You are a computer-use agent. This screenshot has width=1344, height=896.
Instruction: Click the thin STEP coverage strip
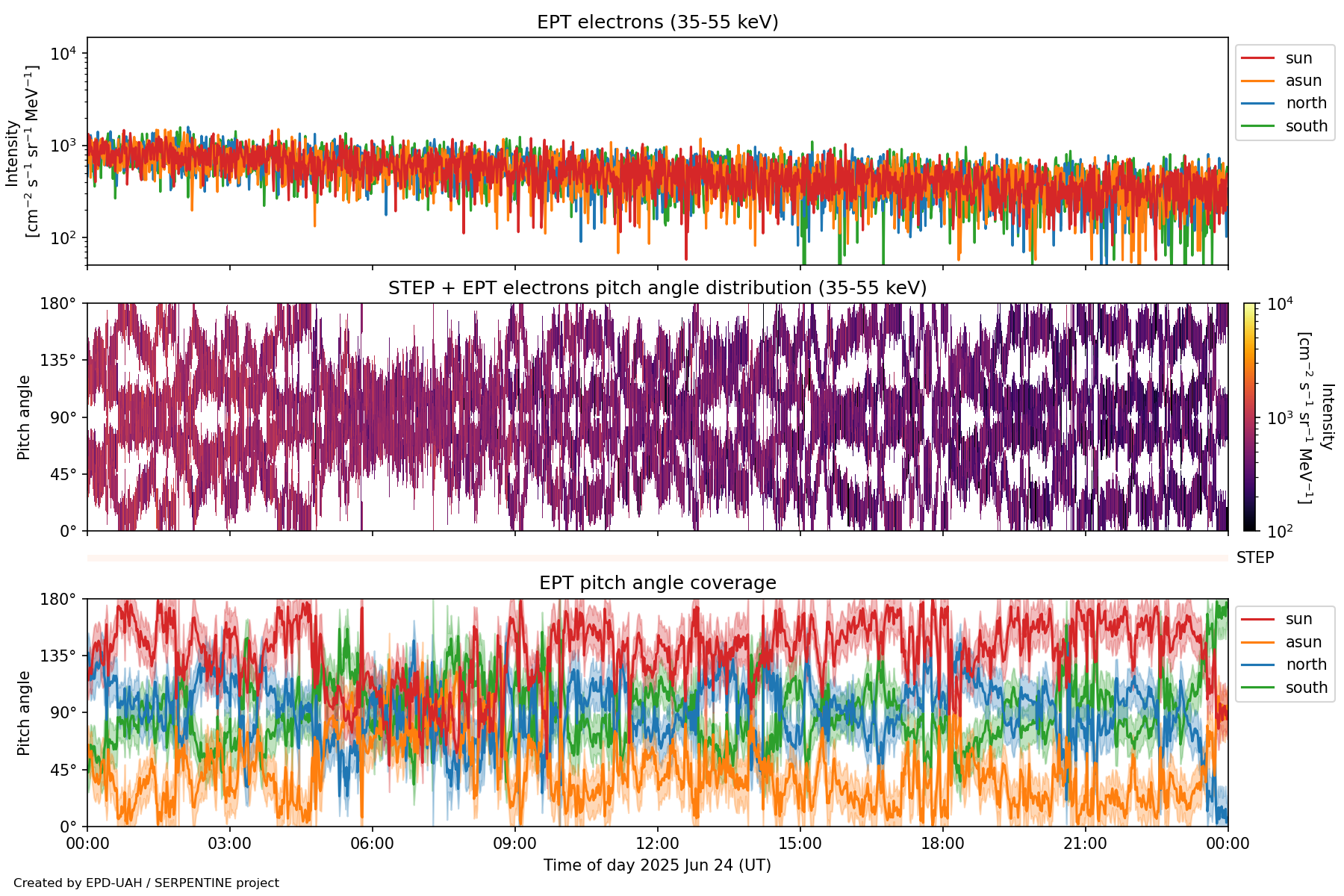pyautogui.click(x=657, y=558)
